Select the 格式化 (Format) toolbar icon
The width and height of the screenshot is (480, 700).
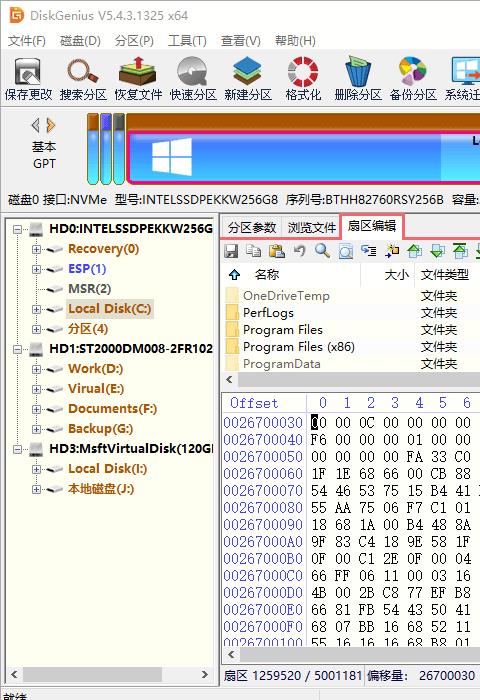tap(303, 79)
